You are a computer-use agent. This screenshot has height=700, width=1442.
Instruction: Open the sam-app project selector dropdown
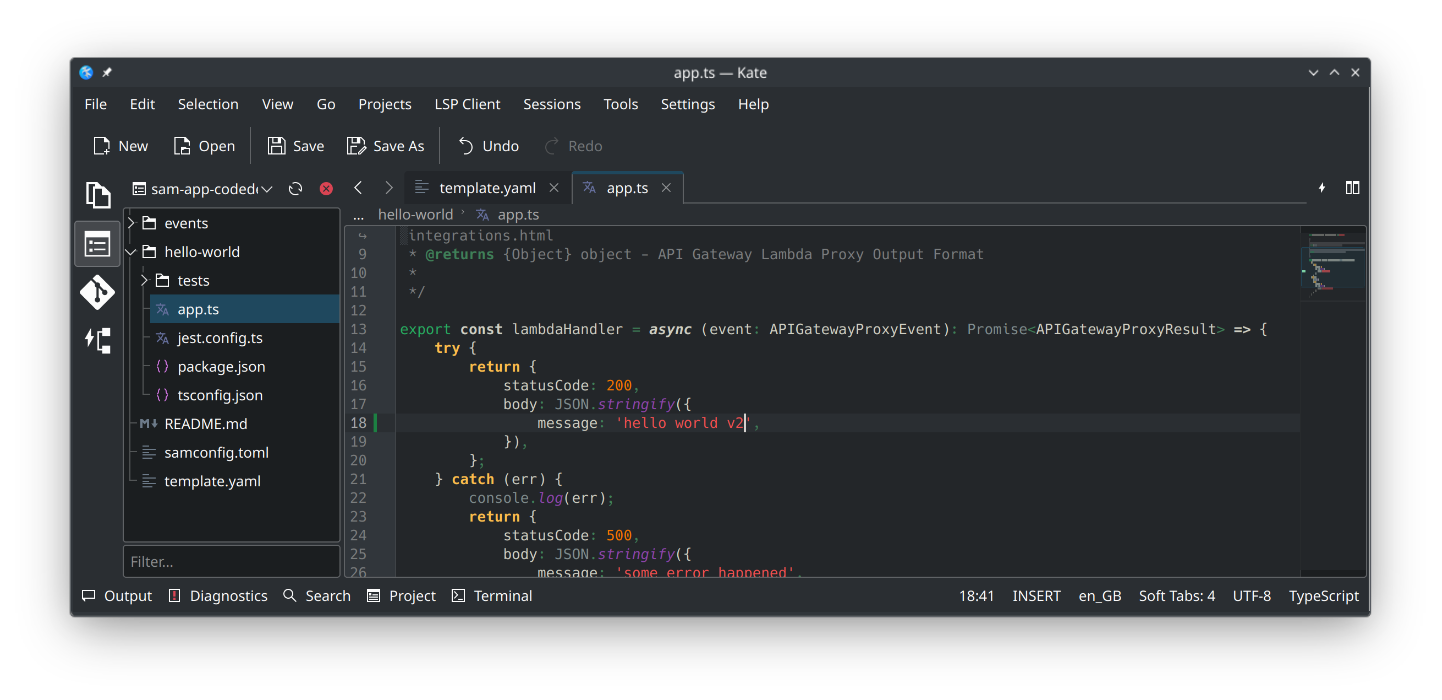point(202,188)
